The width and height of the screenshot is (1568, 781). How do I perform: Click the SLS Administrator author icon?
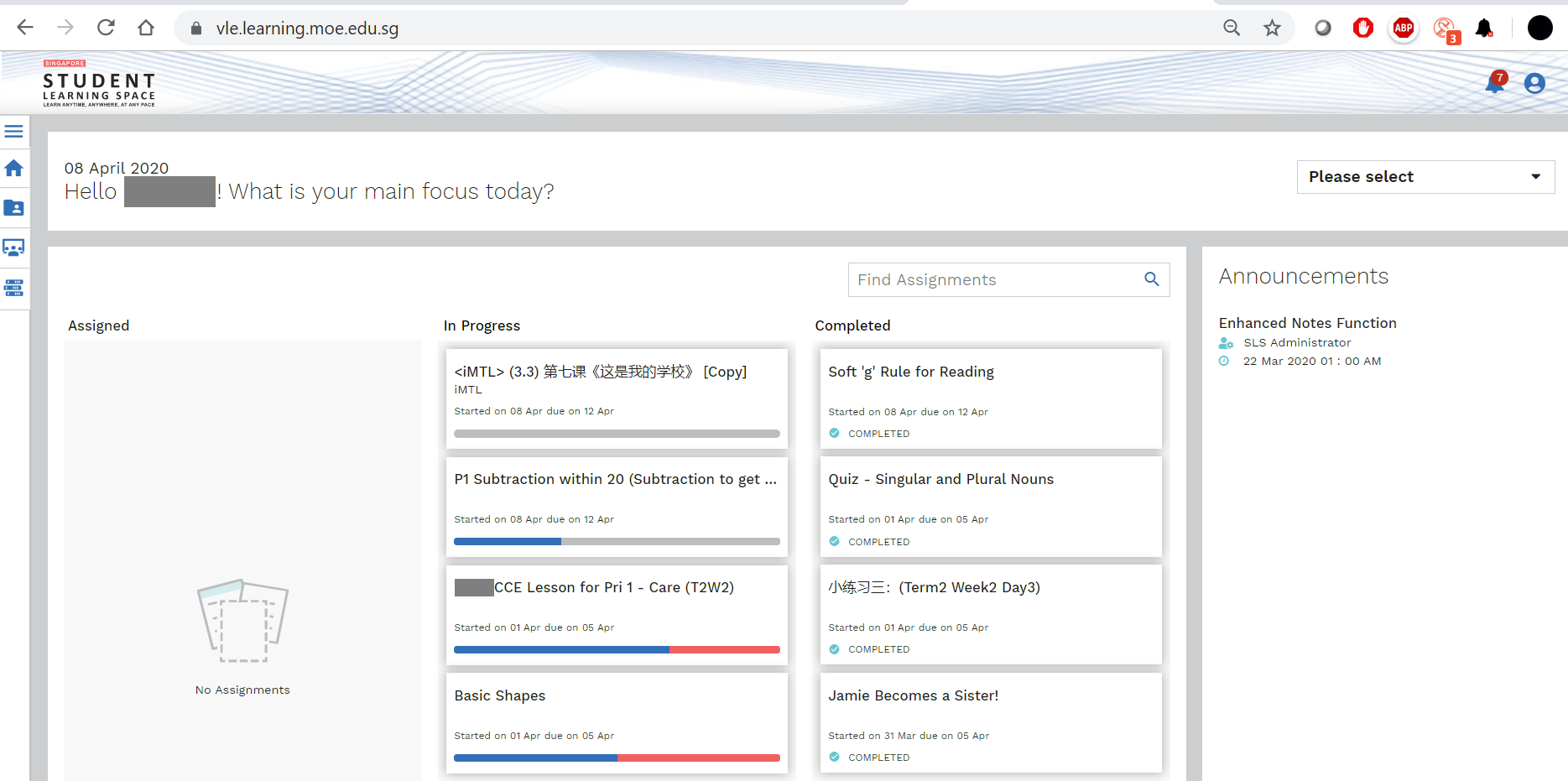(x=1226, y=343)
